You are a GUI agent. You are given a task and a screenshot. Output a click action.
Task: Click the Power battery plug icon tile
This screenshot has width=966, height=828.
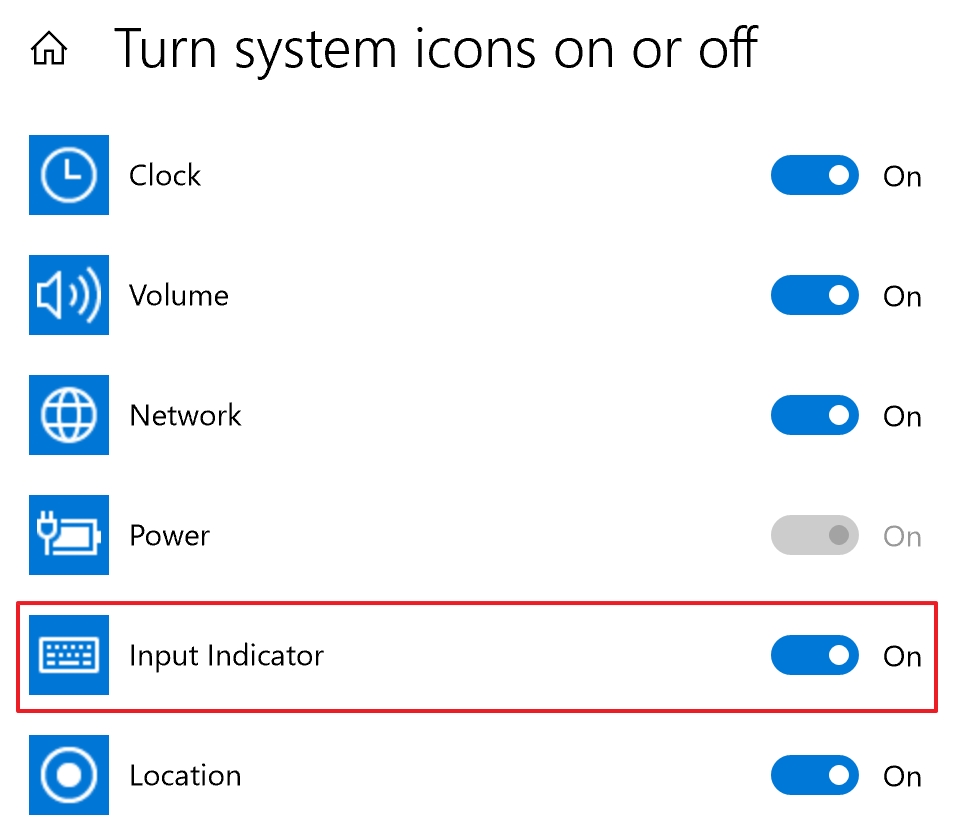tap(69, 535)
